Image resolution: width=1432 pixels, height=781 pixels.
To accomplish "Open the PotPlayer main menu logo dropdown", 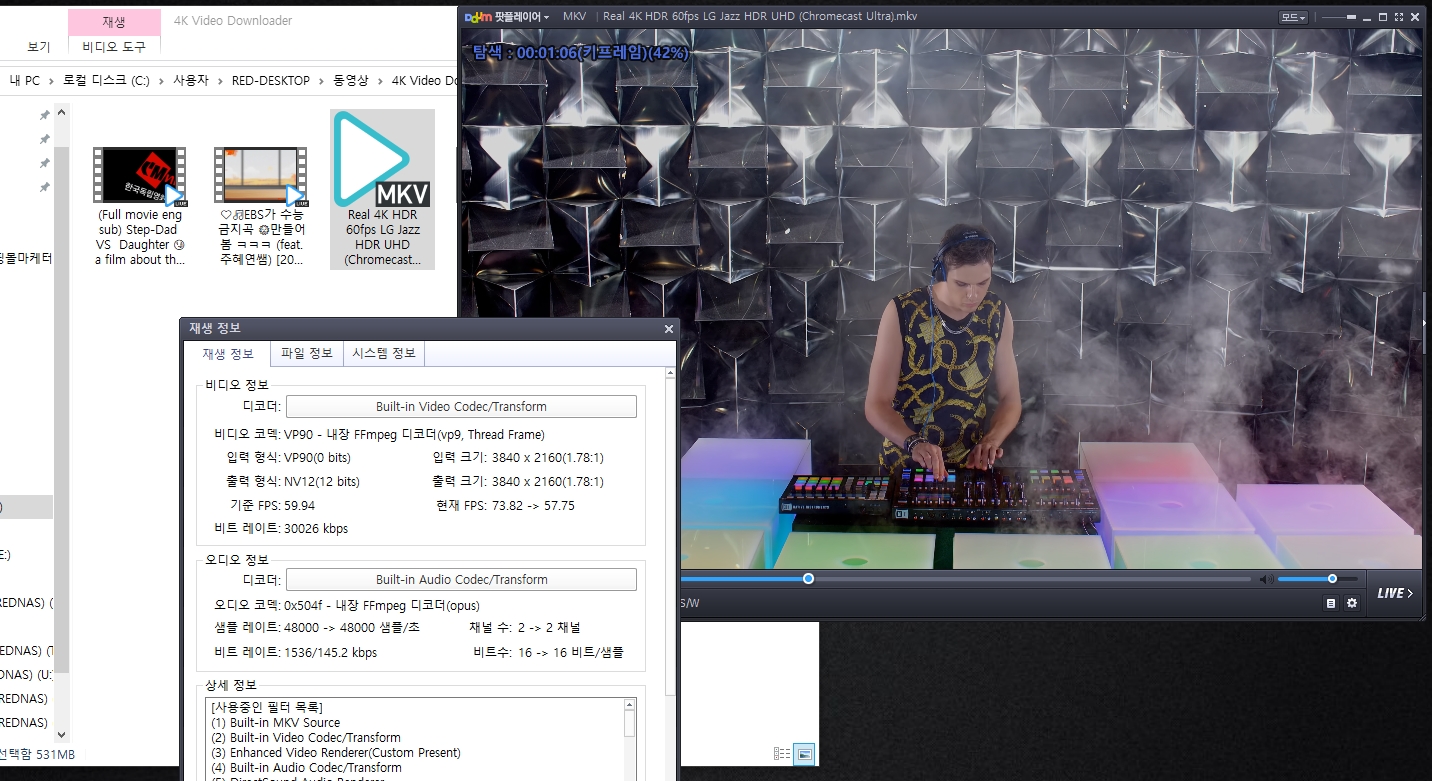I will point(509,16).
